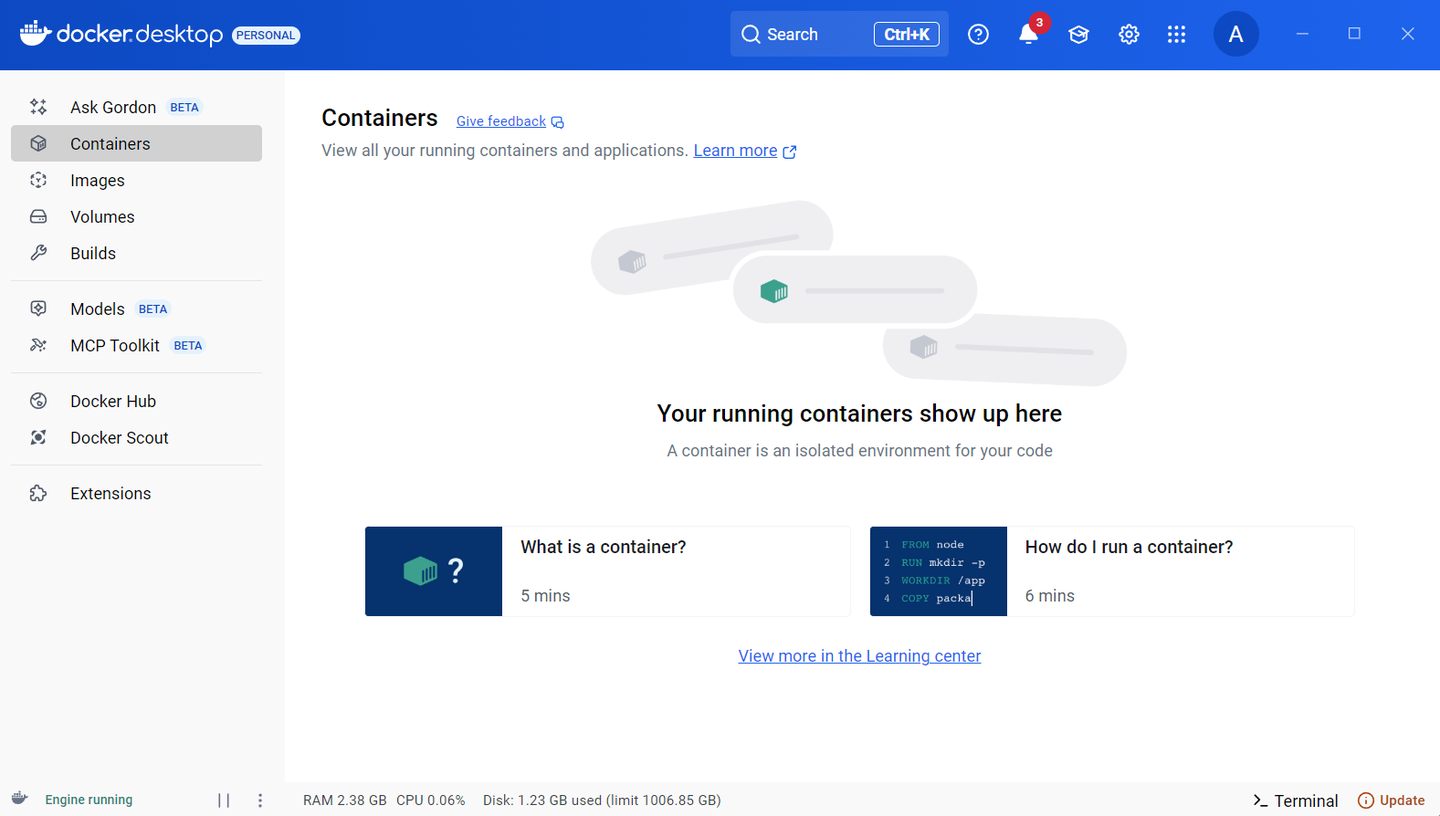Open the Learning center graduation cap icon
Viewport: 1440px width, 816px height.
1078,34
